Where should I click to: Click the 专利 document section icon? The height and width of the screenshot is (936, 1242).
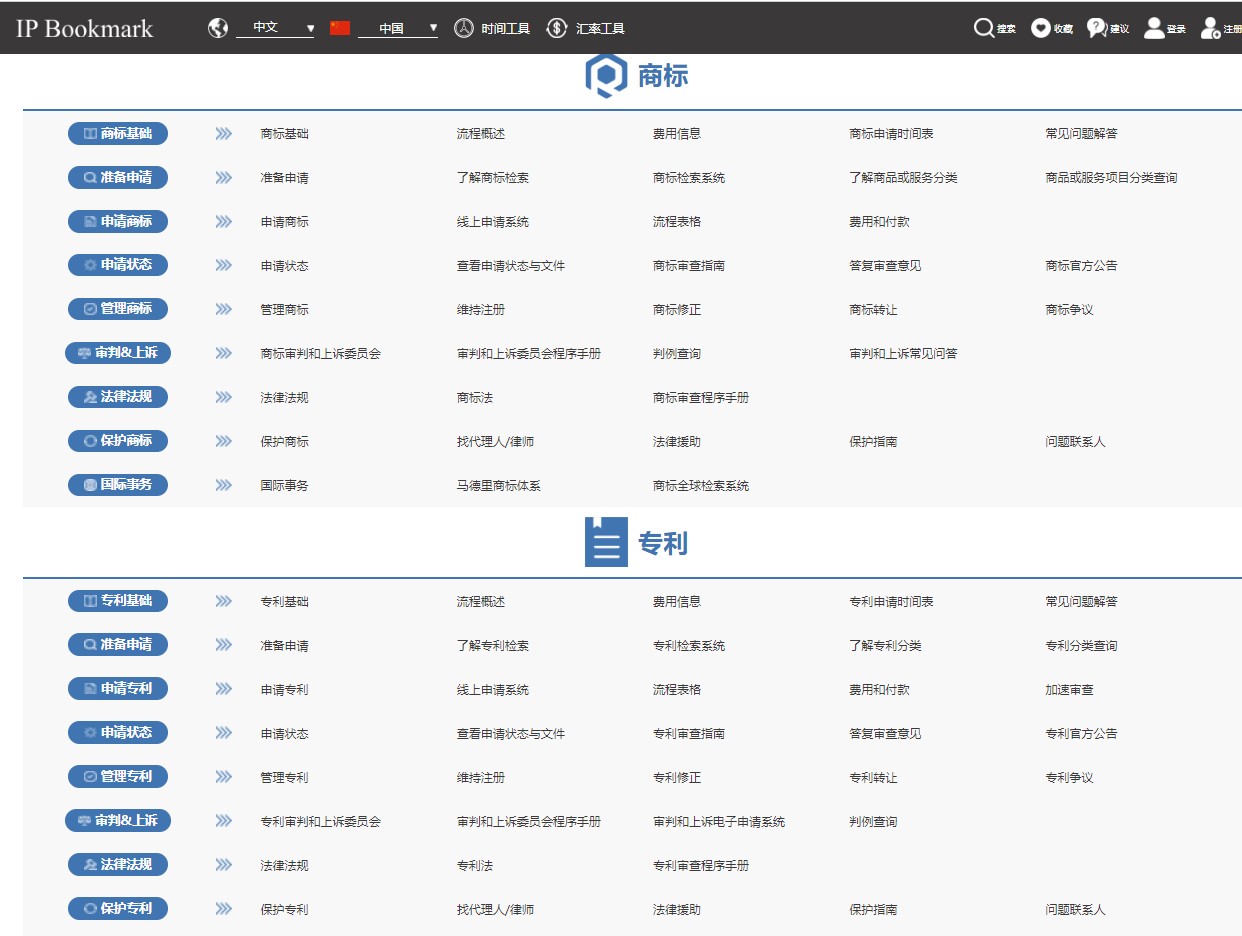point(606,542)
